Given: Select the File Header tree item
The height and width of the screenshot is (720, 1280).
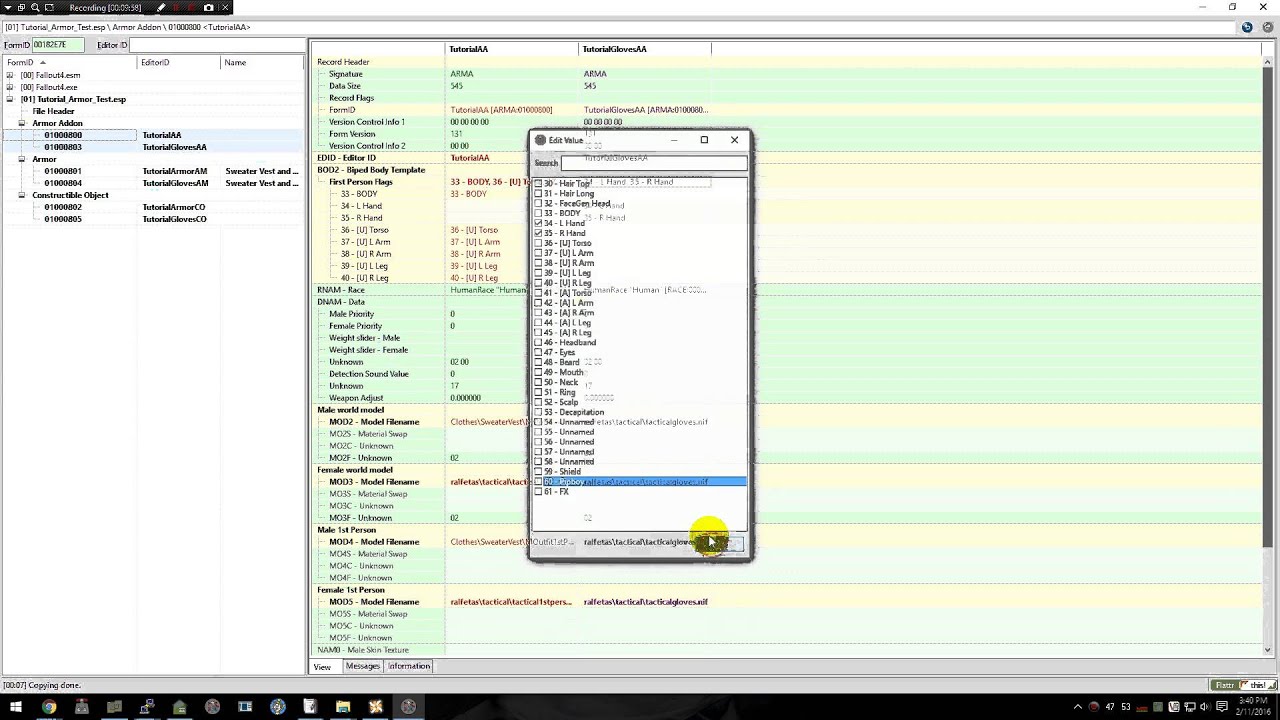Looking at the screenshot, I should [54, 111].
